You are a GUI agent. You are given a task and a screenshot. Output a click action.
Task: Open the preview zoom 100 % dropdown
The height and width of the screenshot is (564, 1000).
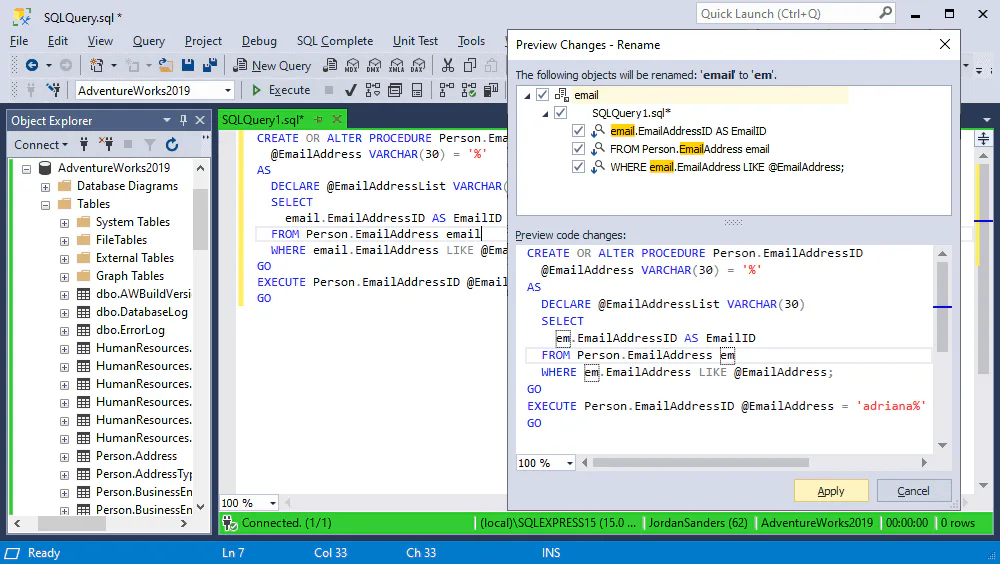(x=570, y=463)
